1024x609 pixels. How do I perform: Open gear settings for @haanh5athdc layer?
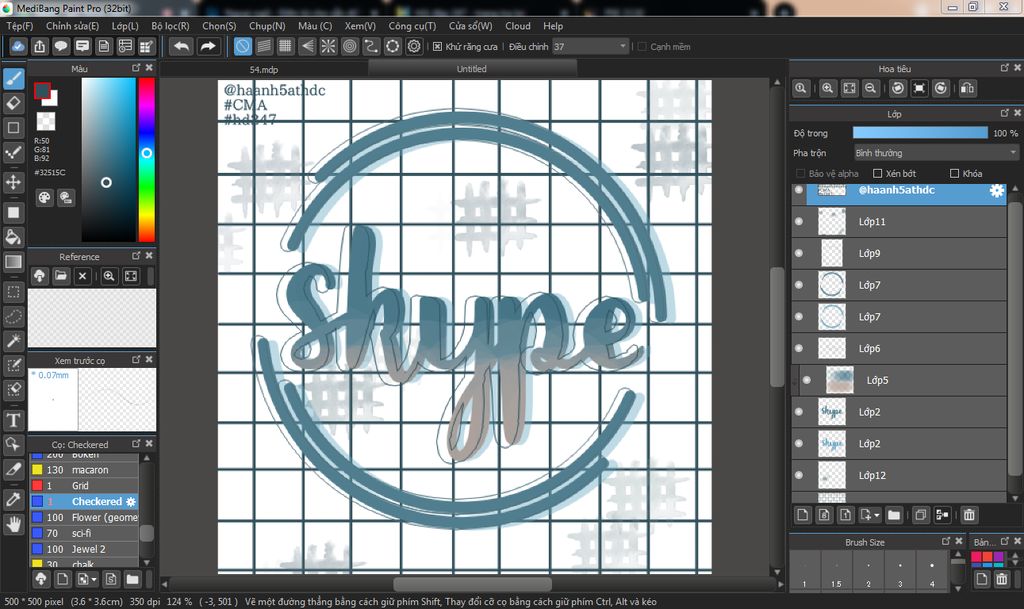coord(997,190)
